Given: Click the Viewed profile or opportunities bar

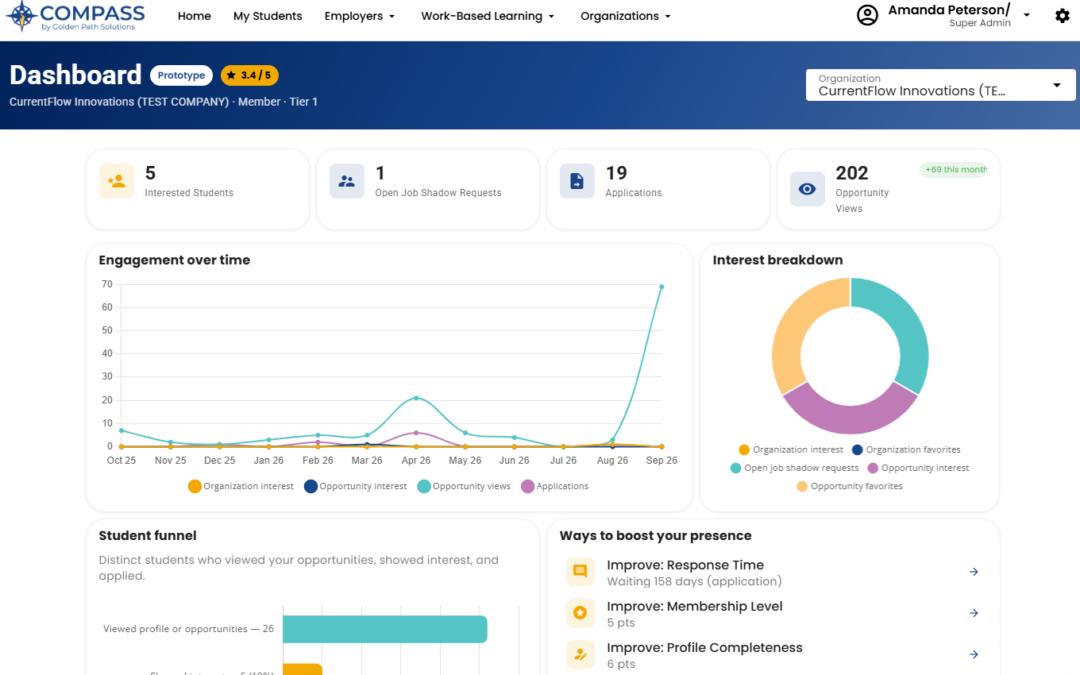Looking at the screenshot, I should click(x=385, y=629).
